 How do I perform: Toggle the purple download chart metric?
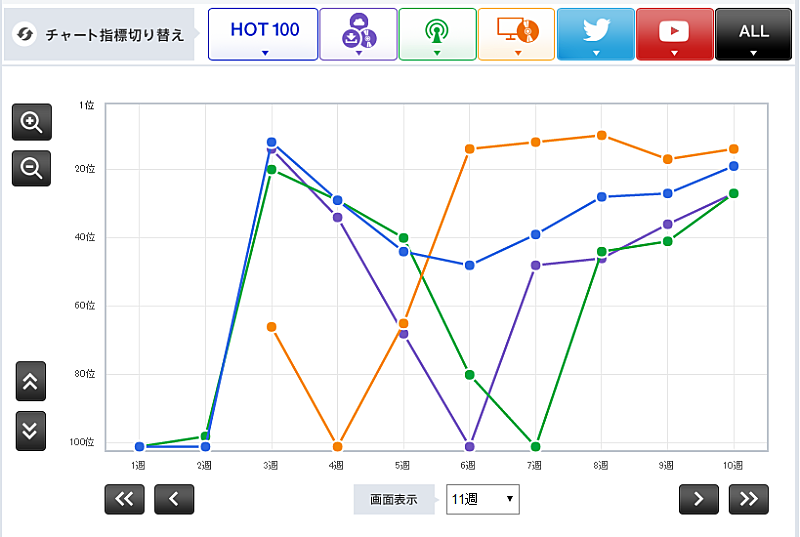358,34
